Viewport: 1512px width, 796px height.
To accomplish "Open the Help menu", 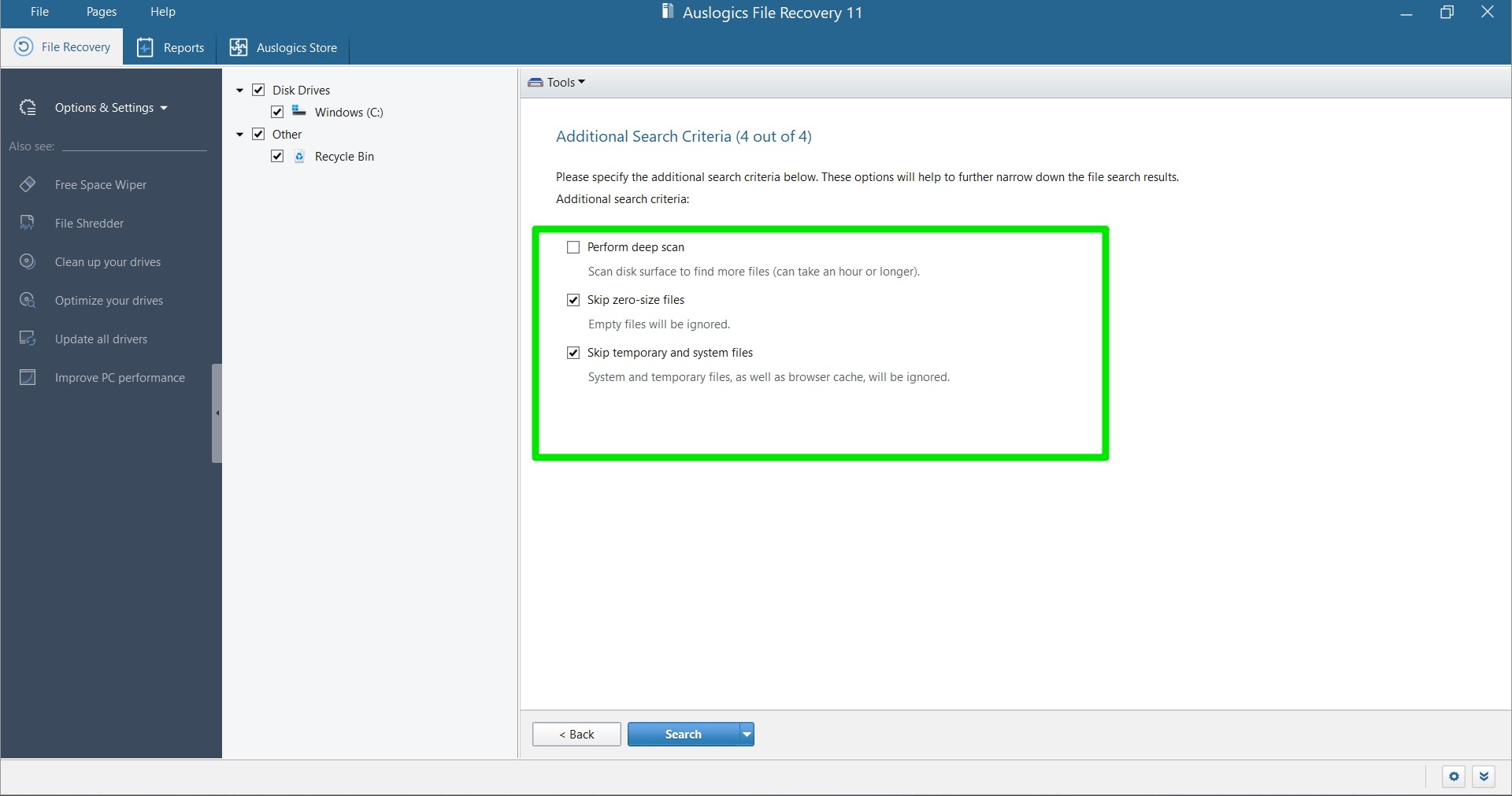I will 163,12.
